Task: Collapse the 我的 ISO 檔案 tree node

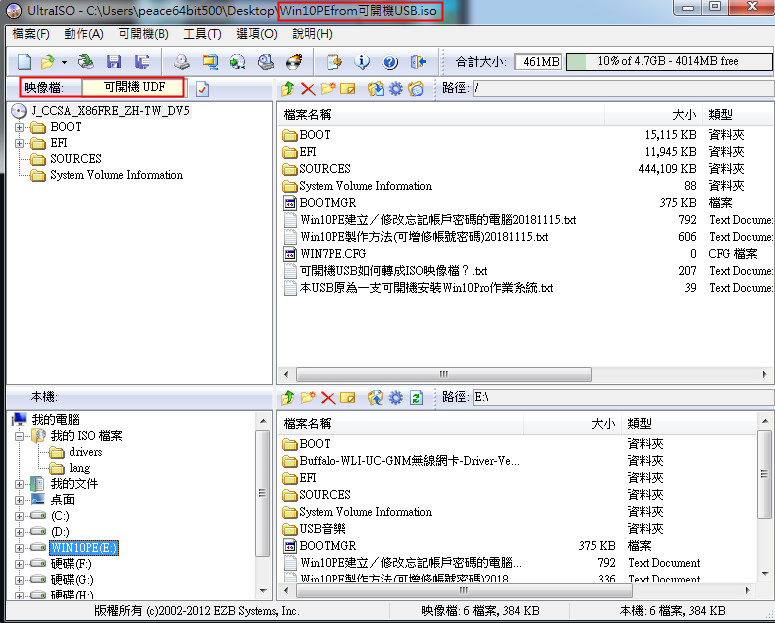Action: (x=19, y=436)
